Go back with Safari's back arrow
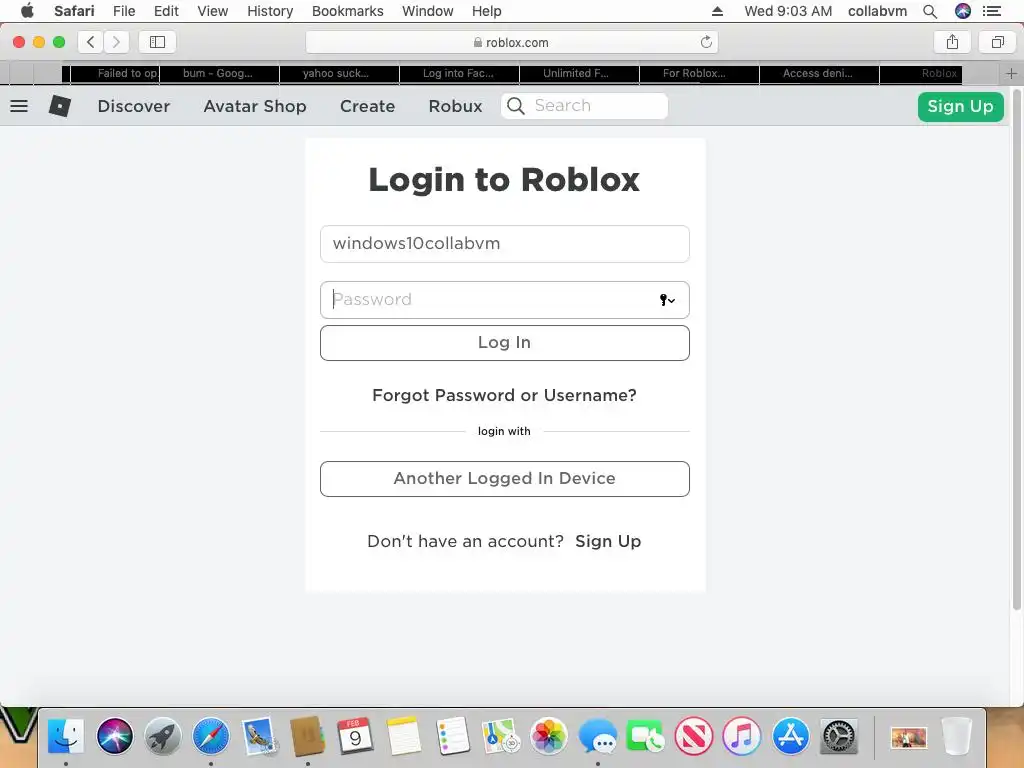 [x=91, y=42]
